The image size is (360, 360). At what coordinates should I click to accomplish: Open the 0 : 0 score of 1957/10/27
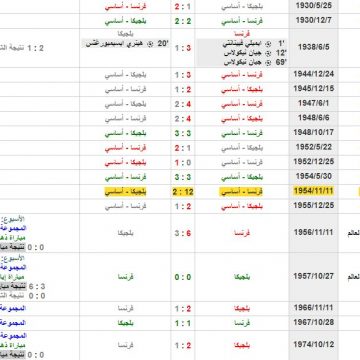tap(183, 277)
